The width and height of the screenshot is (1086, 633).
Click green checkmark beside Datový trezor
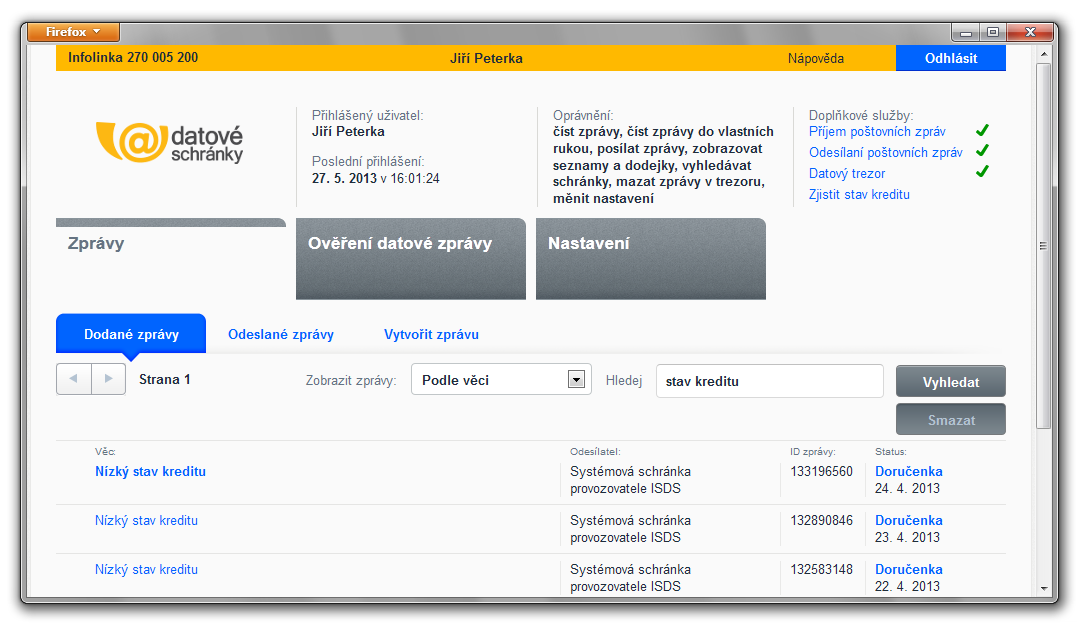[x=982, y=172]
